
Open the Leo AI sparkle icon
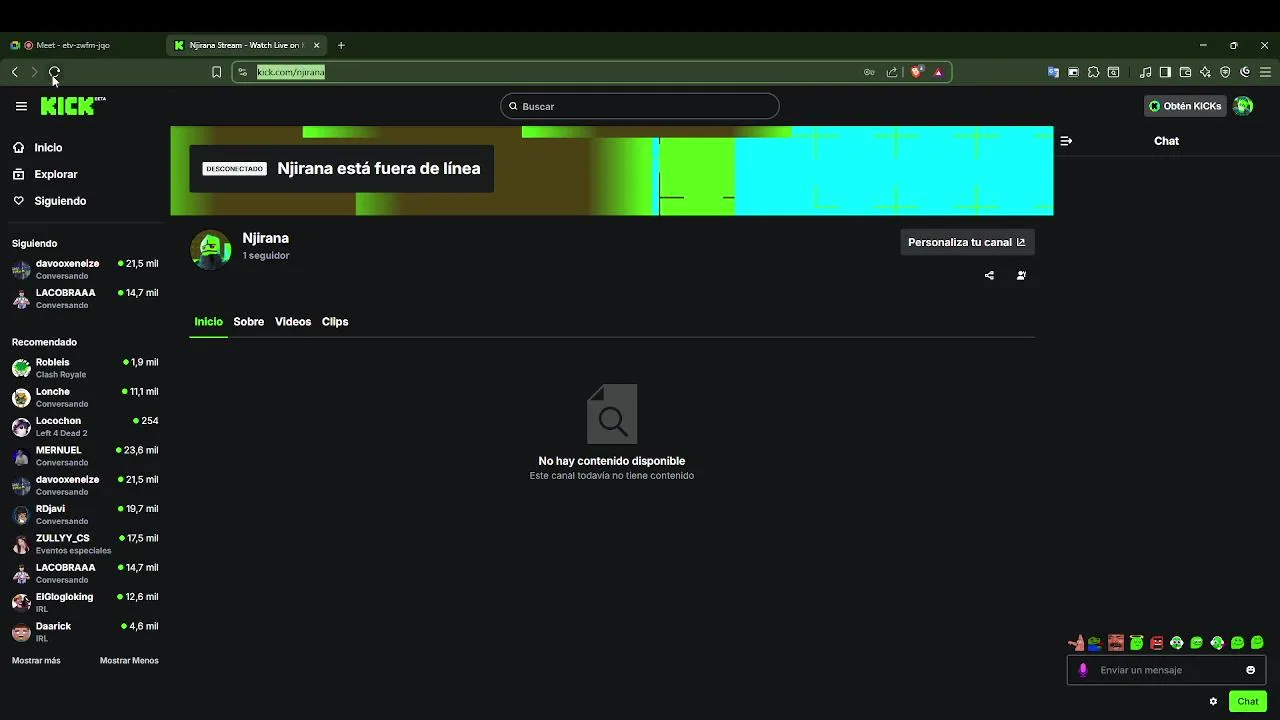point(1205,72)
